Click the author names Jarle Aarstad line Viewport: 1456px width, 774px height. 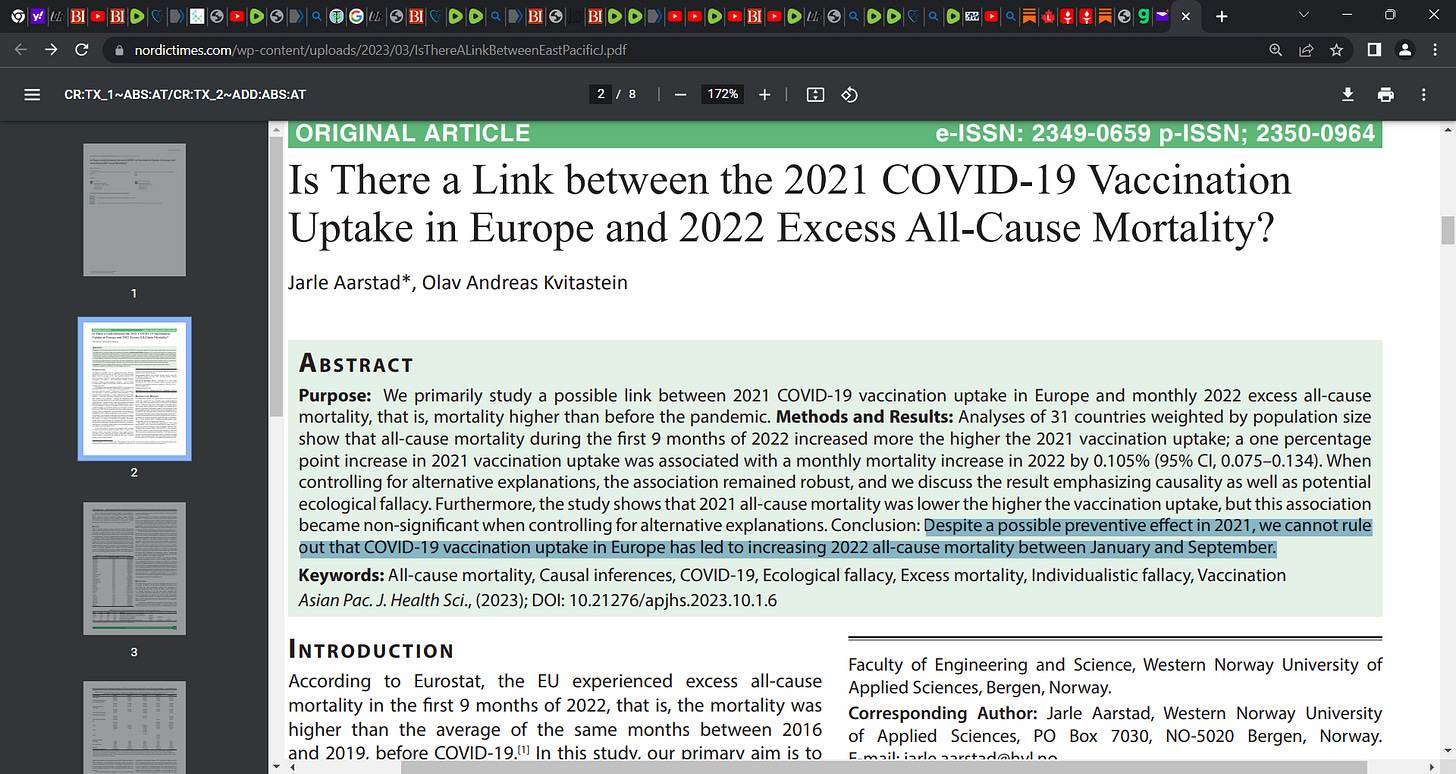[x=458, y=283]
